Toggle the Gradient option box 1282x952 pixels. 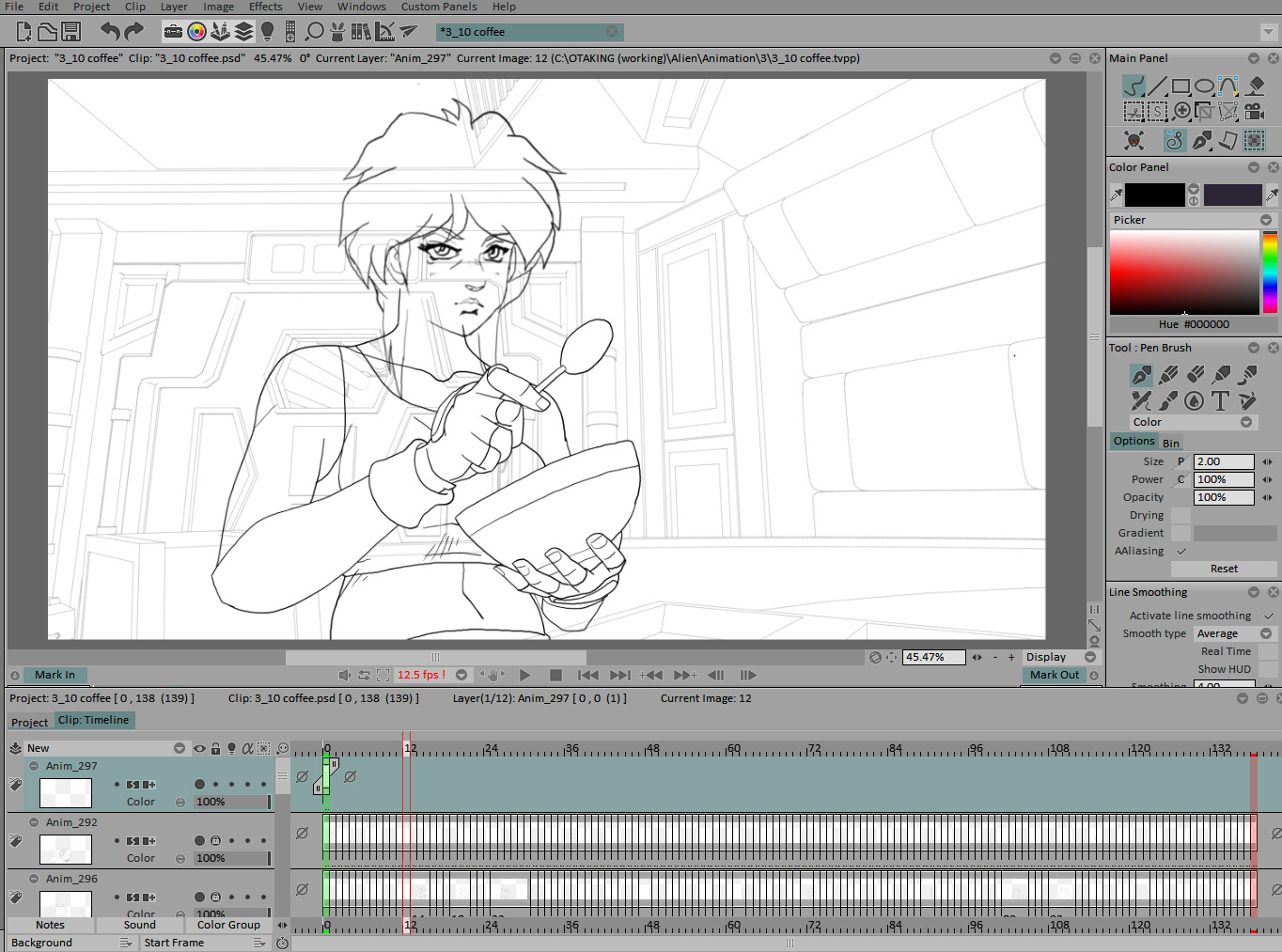pyautogui.click(x=1181, y=533)
